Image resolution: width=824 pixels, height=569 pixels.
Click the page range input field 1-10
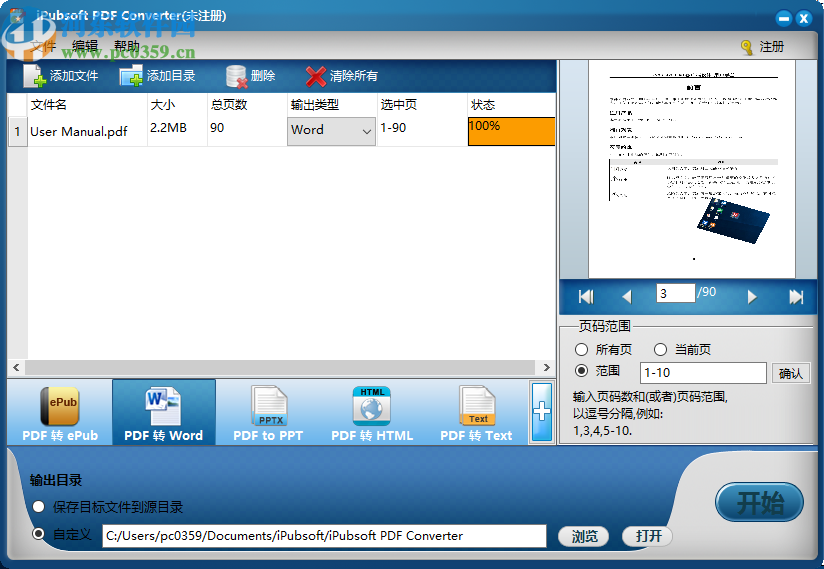[x=703, y=373]
